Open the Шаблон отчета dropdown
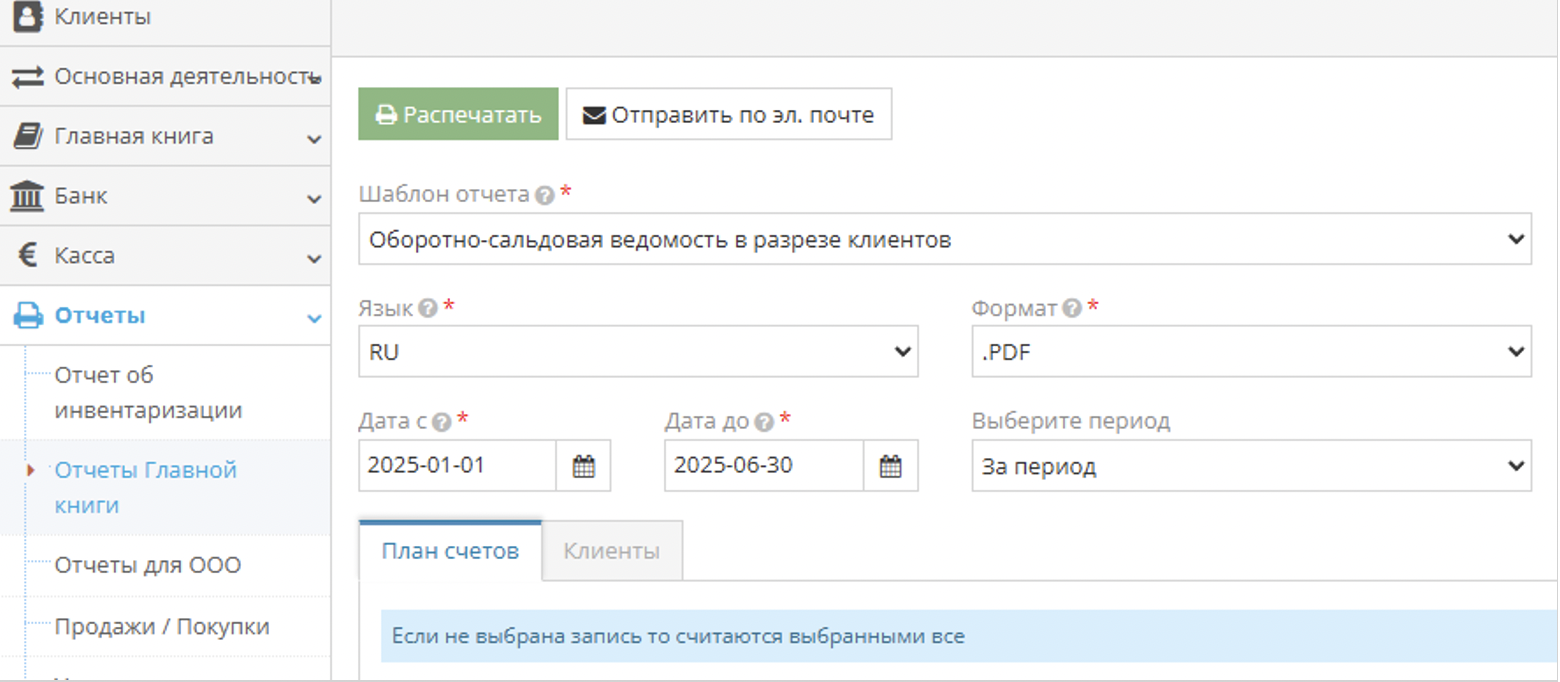 pyautogui.click(x=944, y=239)
